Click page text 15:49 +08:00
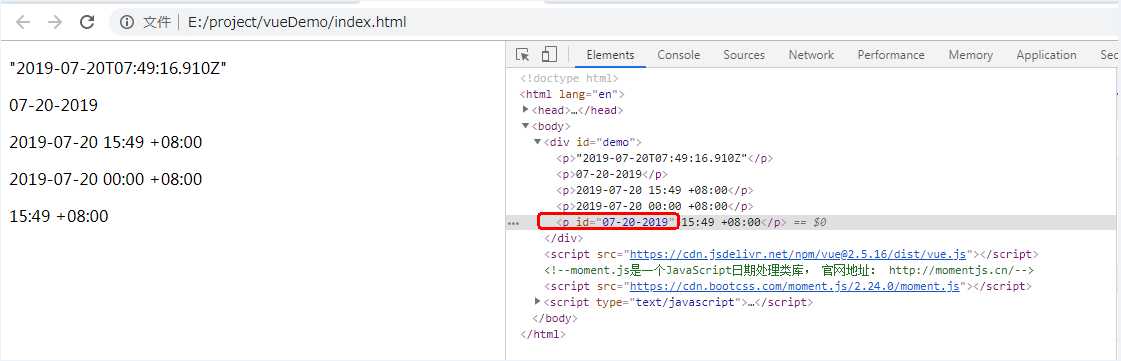 point(59,216)
